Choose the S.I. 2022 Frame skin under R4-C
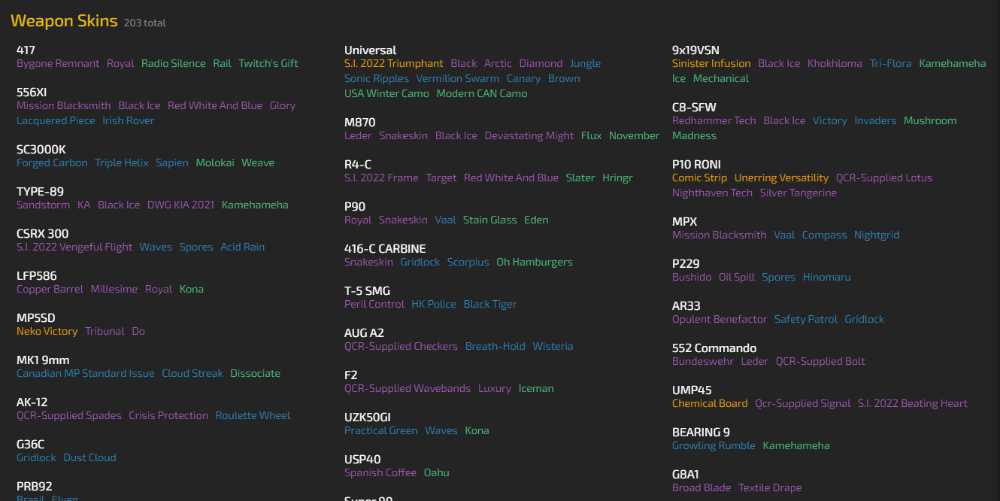 (x=381, y=178)
